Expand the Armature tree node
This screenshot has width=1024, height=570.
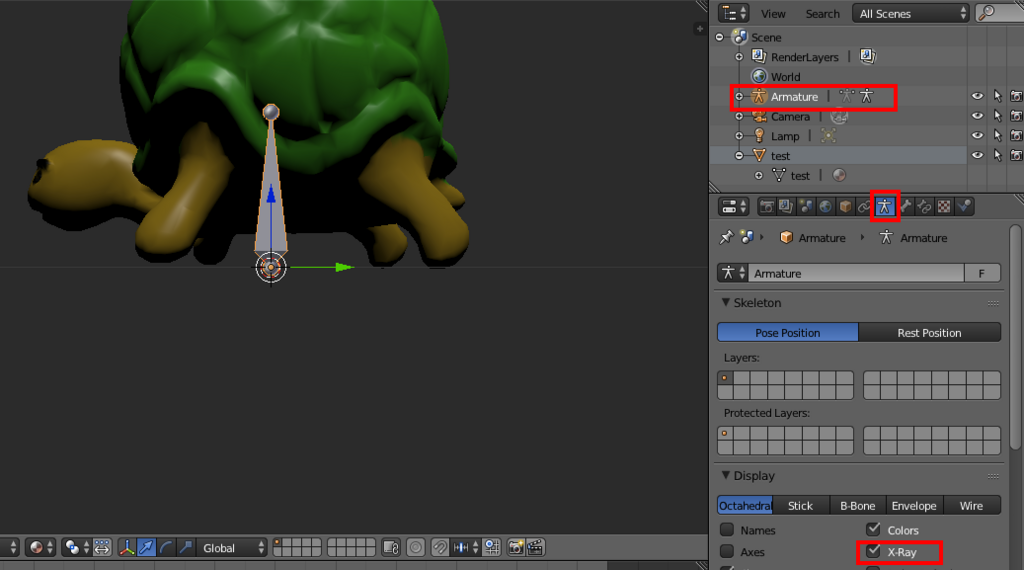point(739,97)
